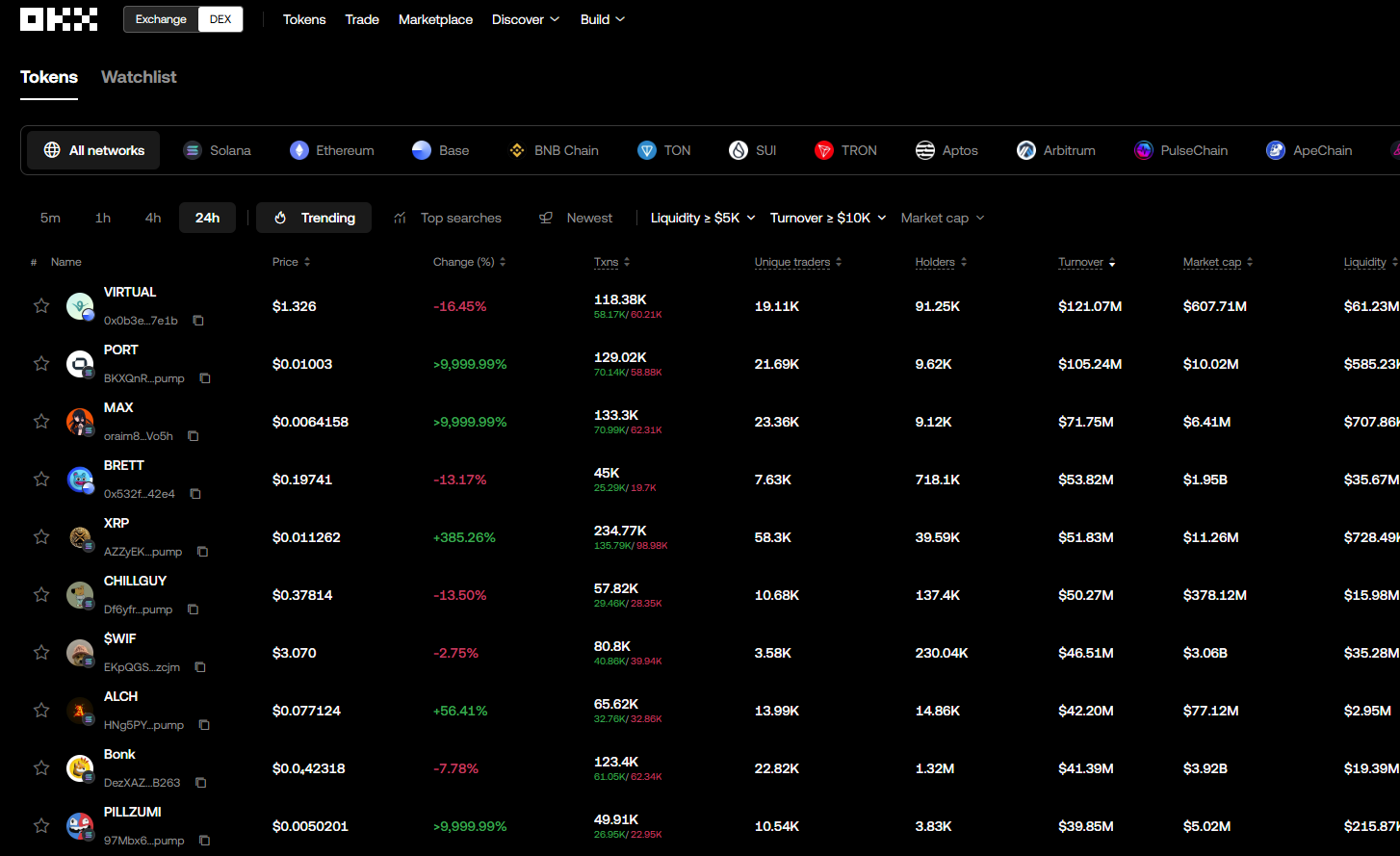The image size is (1400, 856).
Task: Click the BRETT token avatar
Action: pyautogui.click(x=80, y=480)
